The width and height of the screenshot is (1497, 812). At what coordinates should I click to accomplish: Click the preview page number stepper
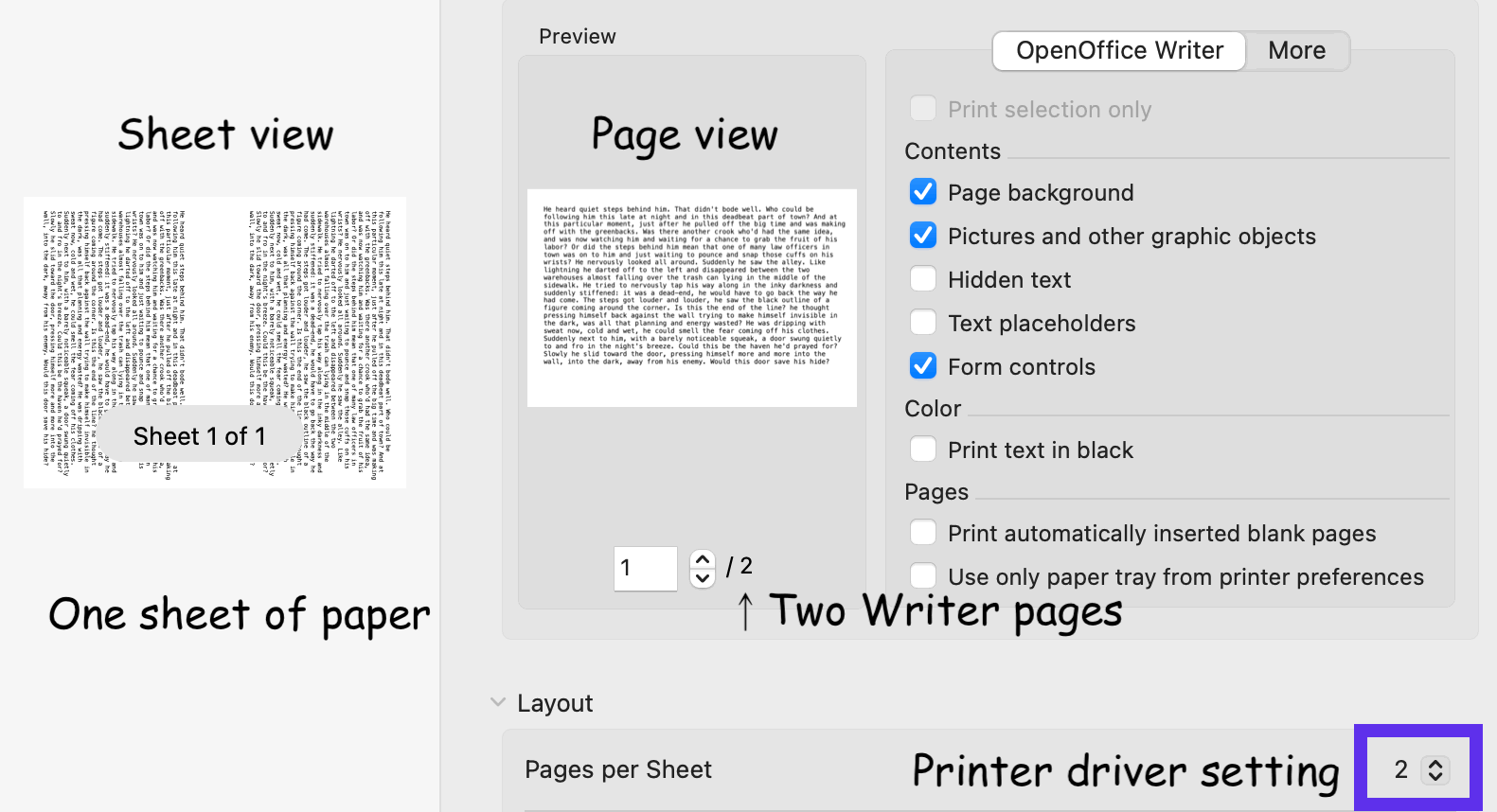703,568
